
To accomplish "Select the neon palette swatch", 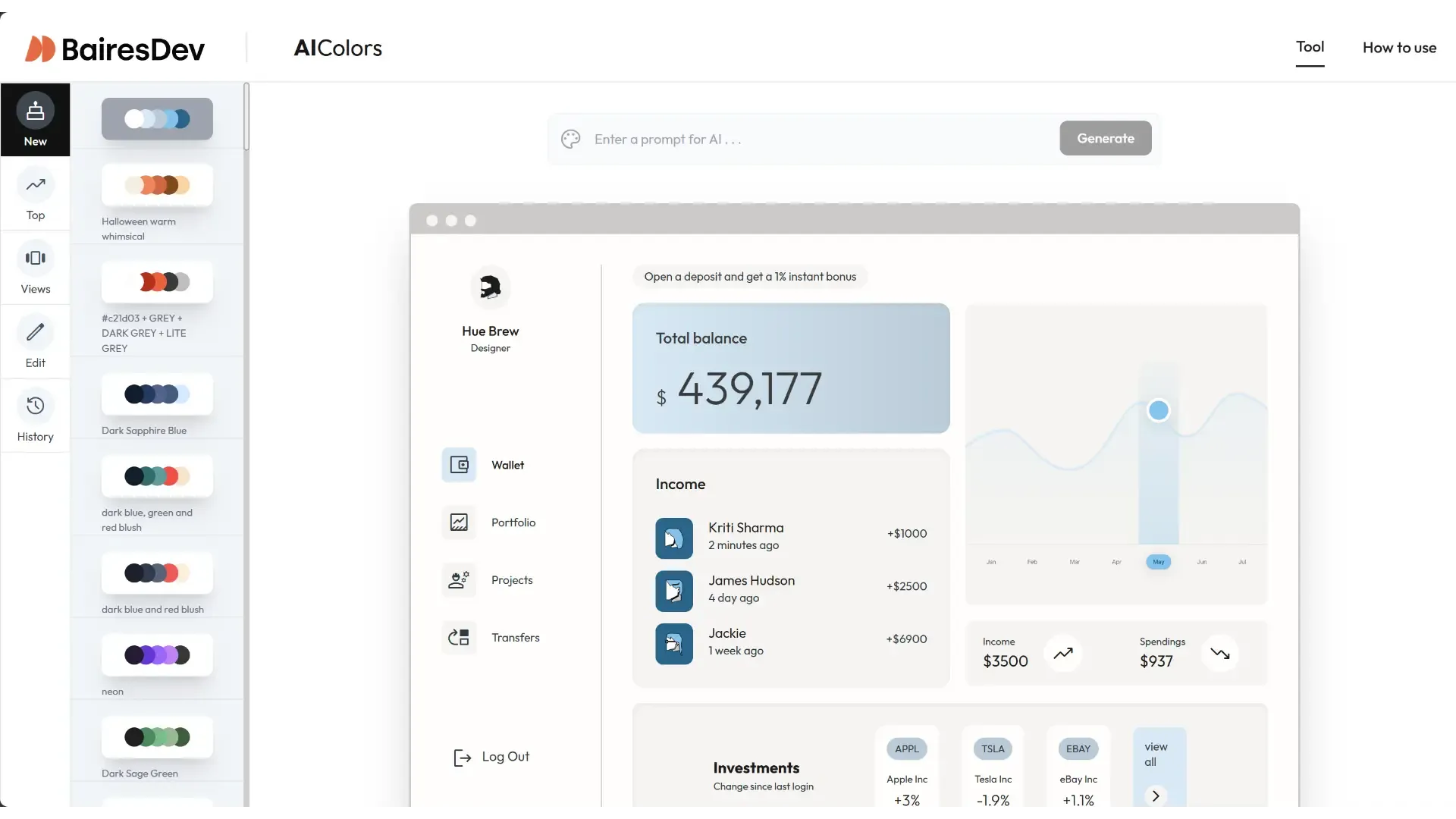I will point(157,655).
